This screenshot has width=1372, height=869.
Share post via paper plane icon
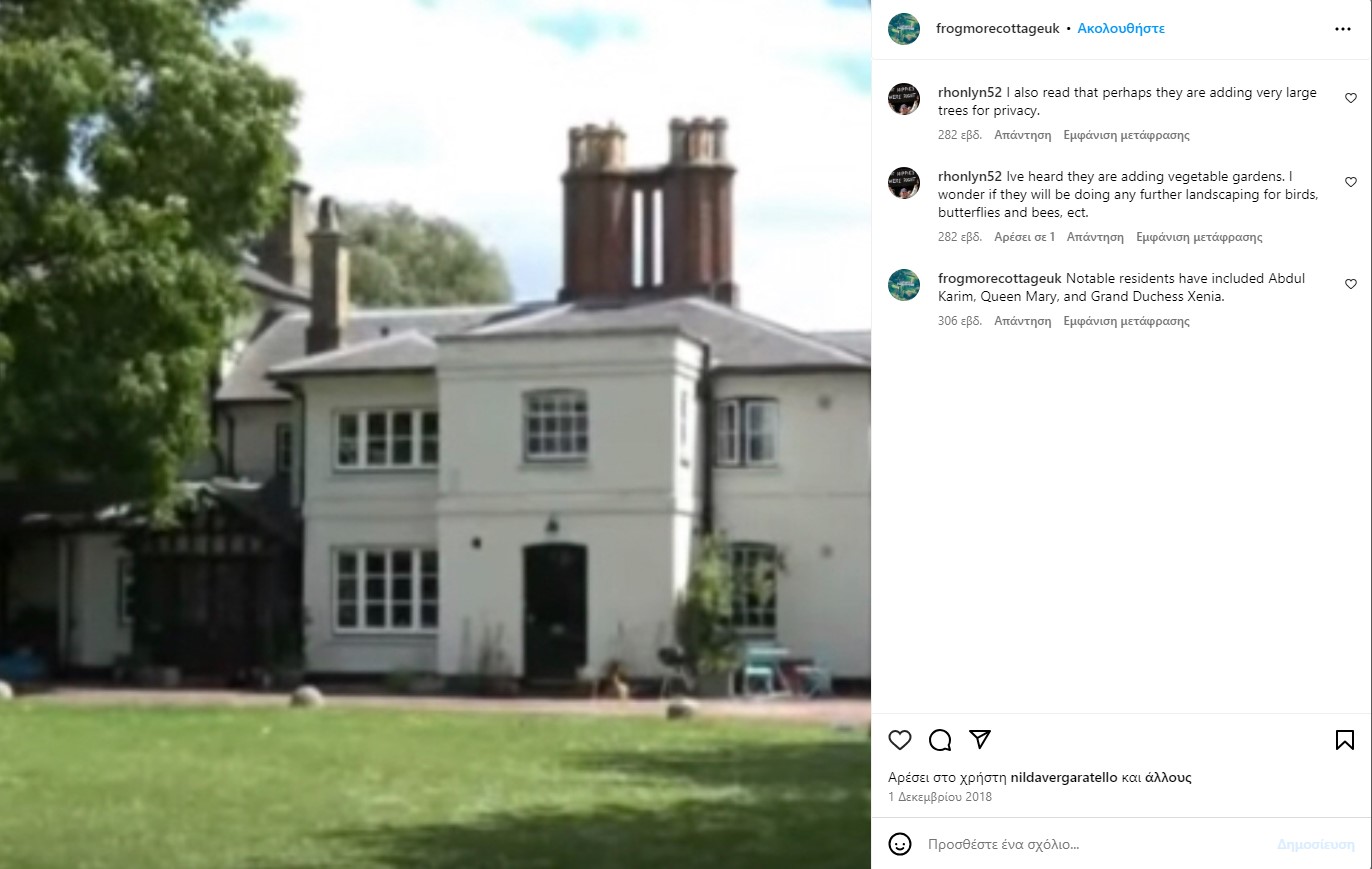(980, 739)
